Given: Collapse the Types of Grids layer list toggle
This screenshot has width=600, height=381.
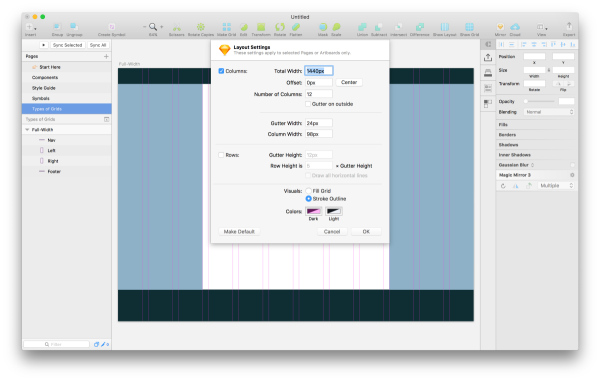Looking at the screenshot, I should (106, 119).
